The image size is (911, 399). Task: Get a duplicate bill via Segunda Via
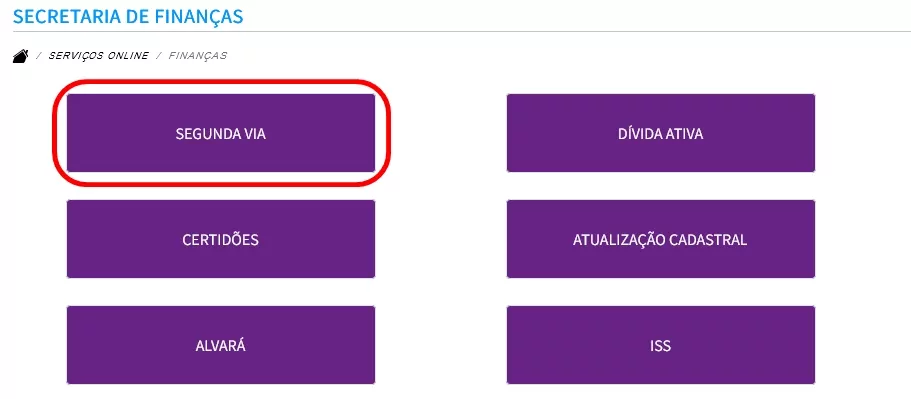(x=221, y=133)
